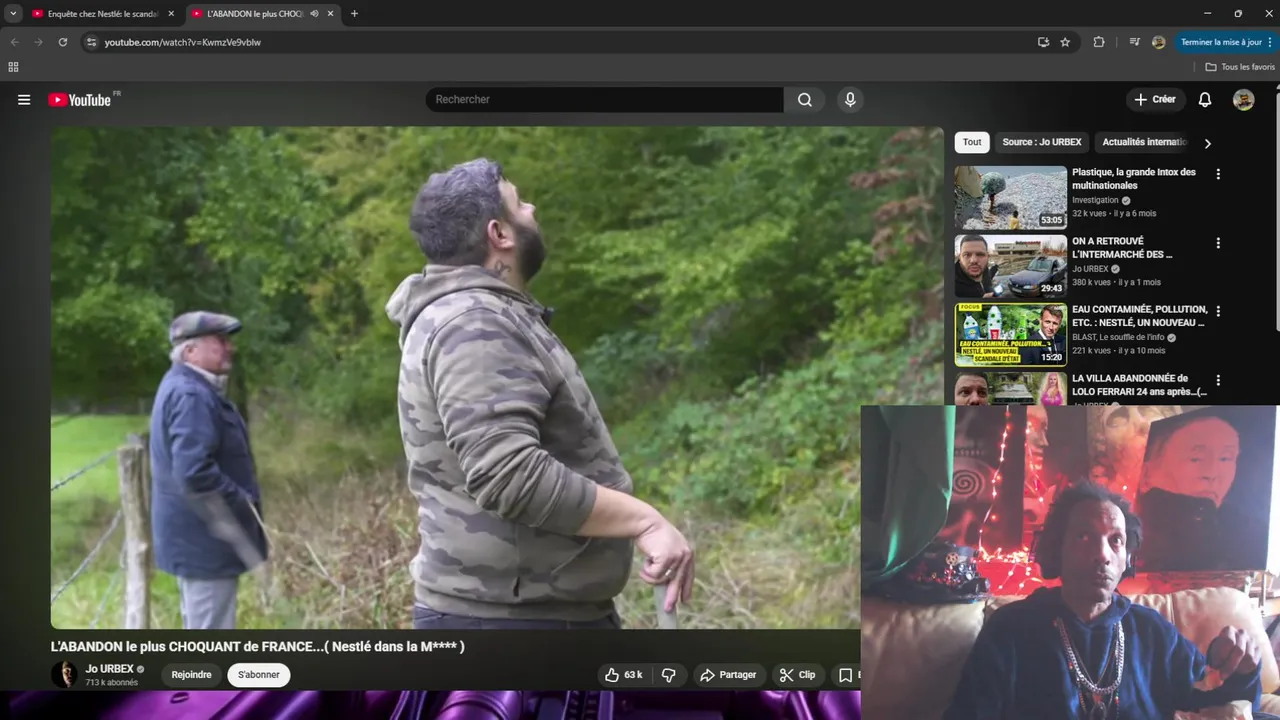Click the install/cast icon in address bar
Image resolution: width=1280 pixels, height=720 pixels.
pos(1043,42)
